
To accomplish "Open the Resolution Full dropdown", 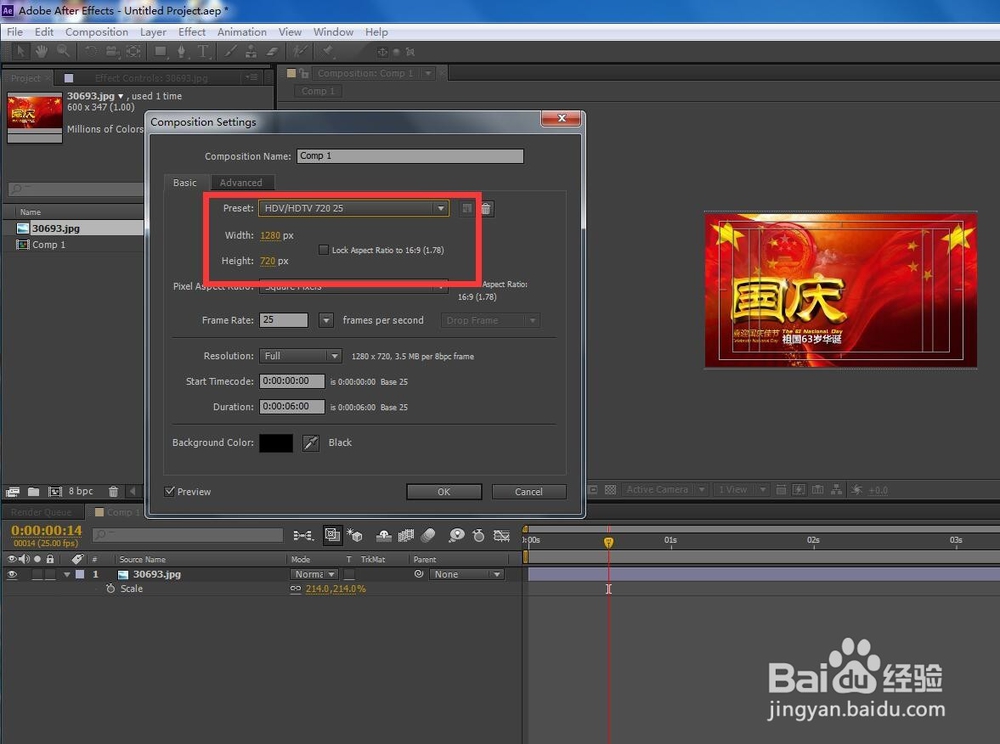I will tap(300, 356).
